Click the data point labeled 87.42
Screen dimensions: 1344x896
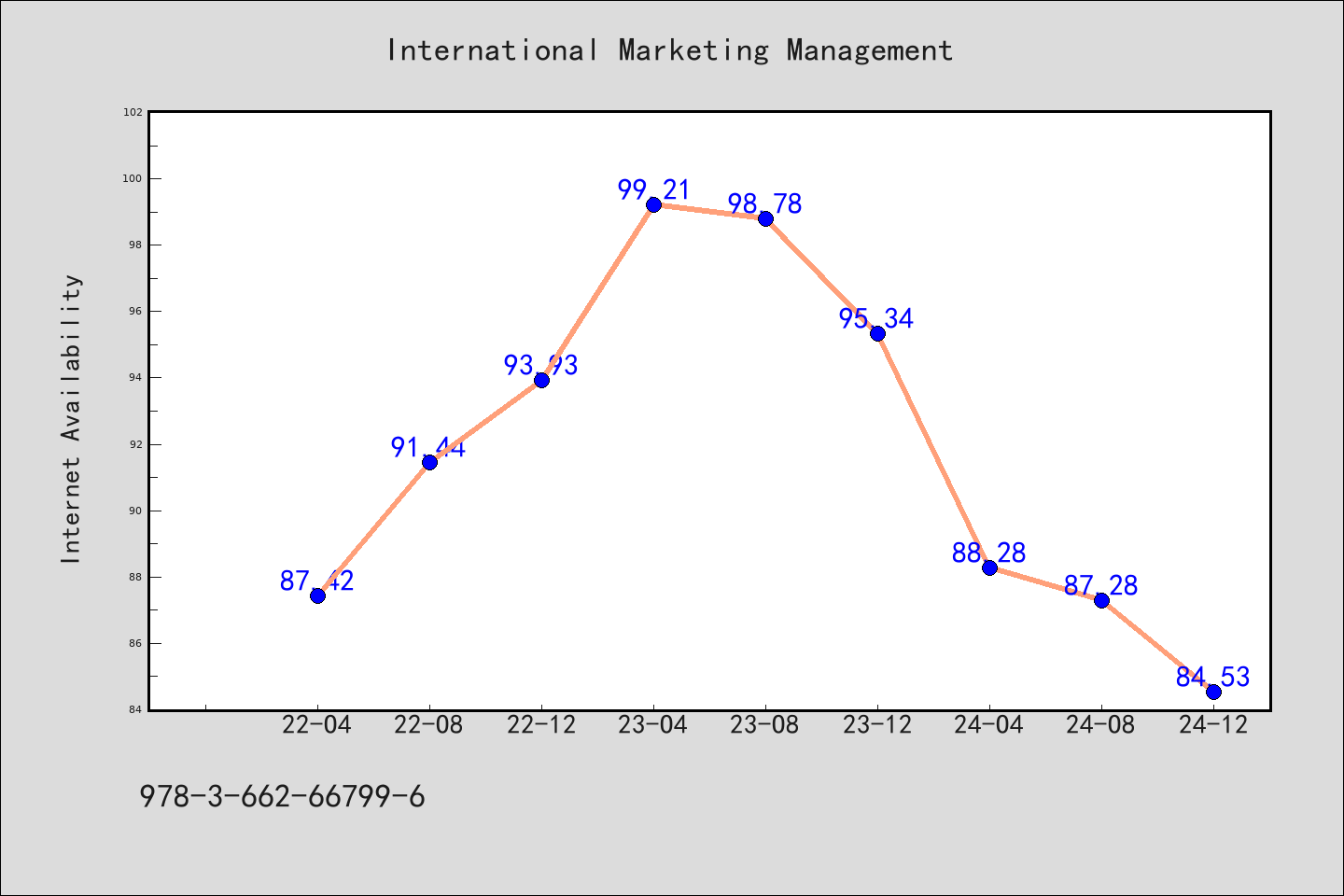click(317, 595)
